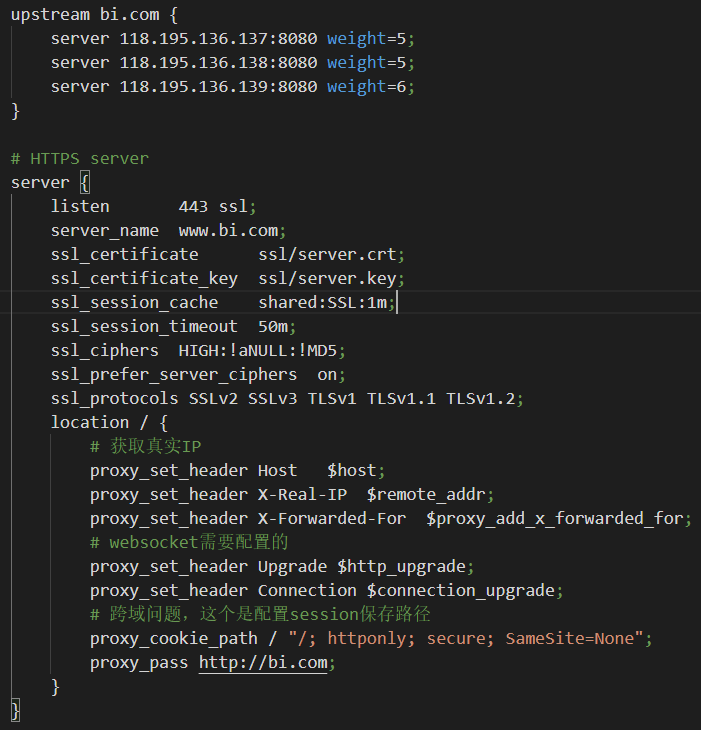Click the closing brace of the location block
701x730 pixels.
click(55, 687)
